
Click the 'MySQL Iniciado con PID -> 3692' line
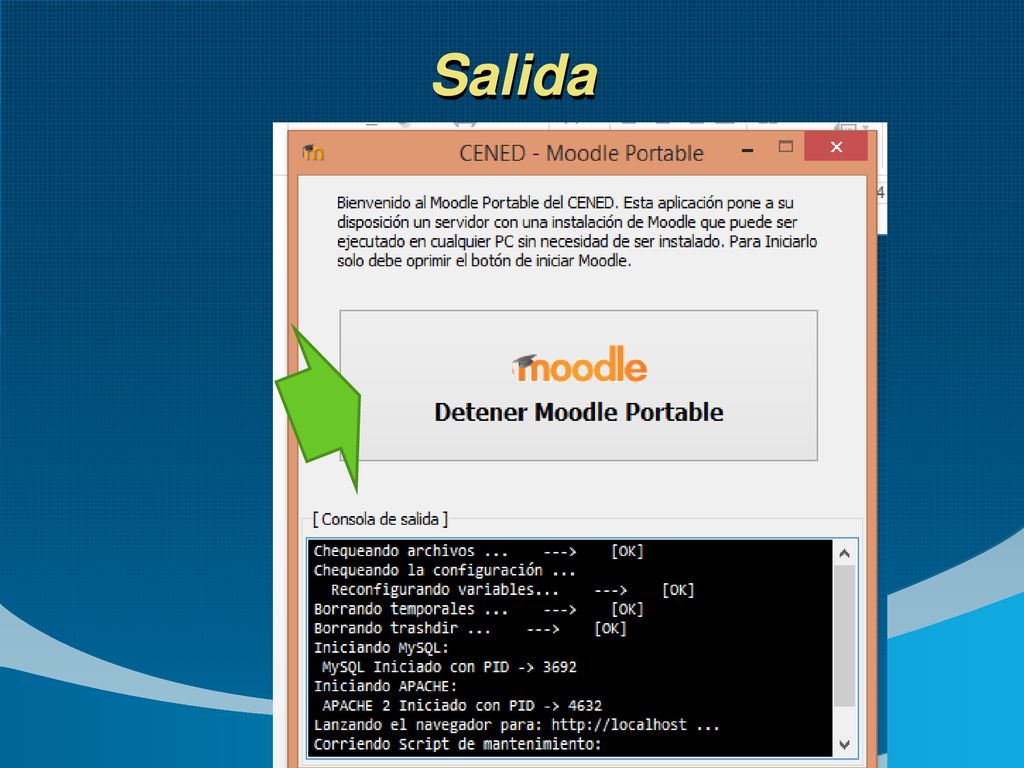pyautogui.click(x=449, y=667)
